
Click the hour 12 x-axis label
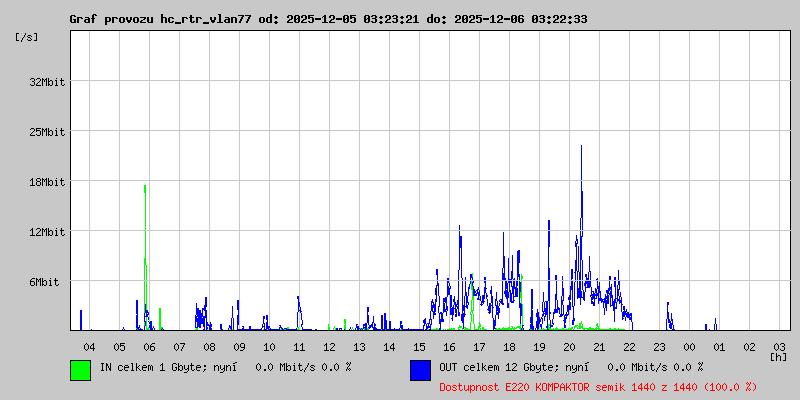tap(329, 345)
